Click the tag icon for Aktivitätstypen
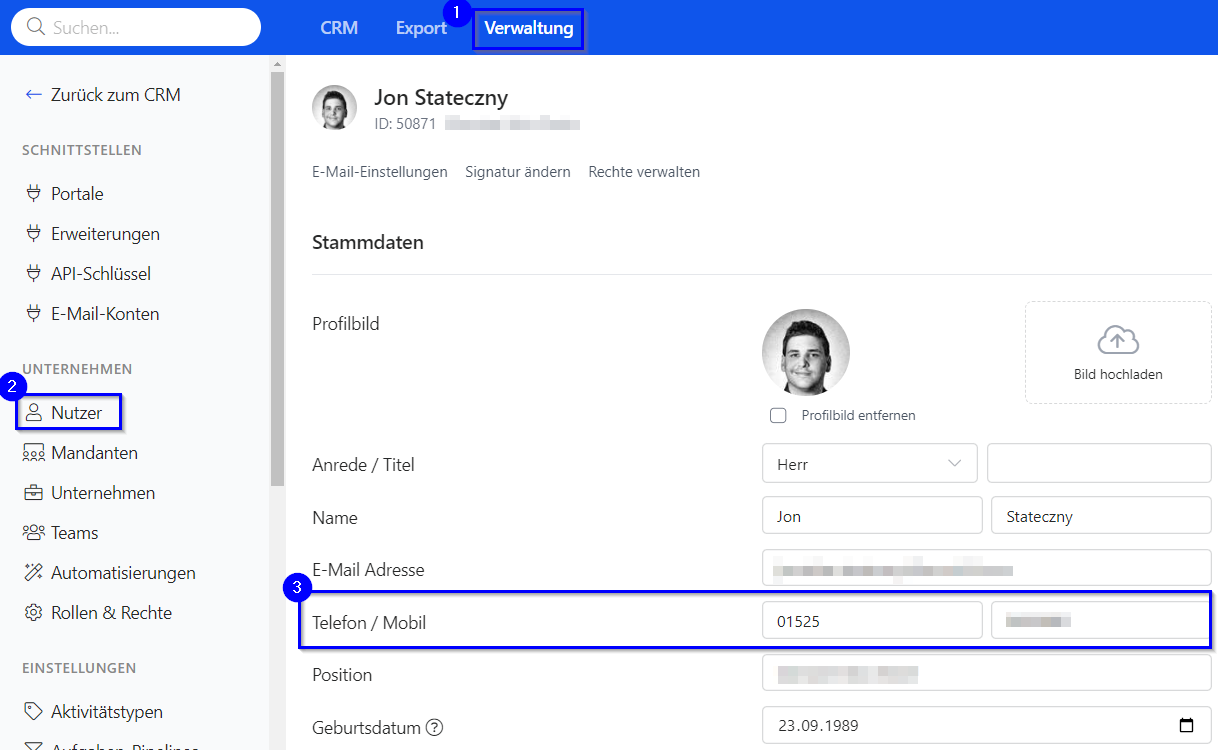 34,712
